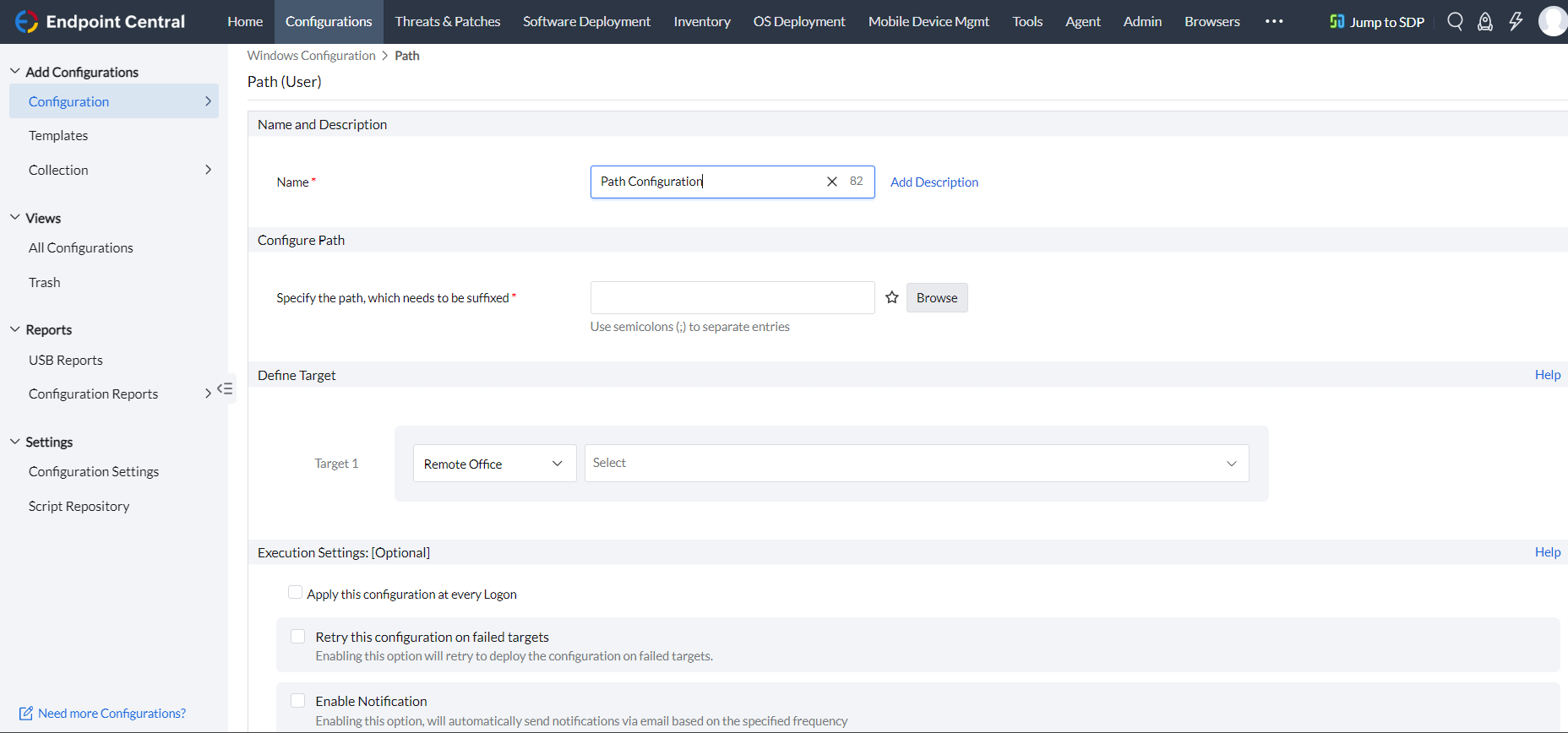This screenshot has width=1568, height=733.
Task: Open the Tools tab
Action: (1027, 21)
